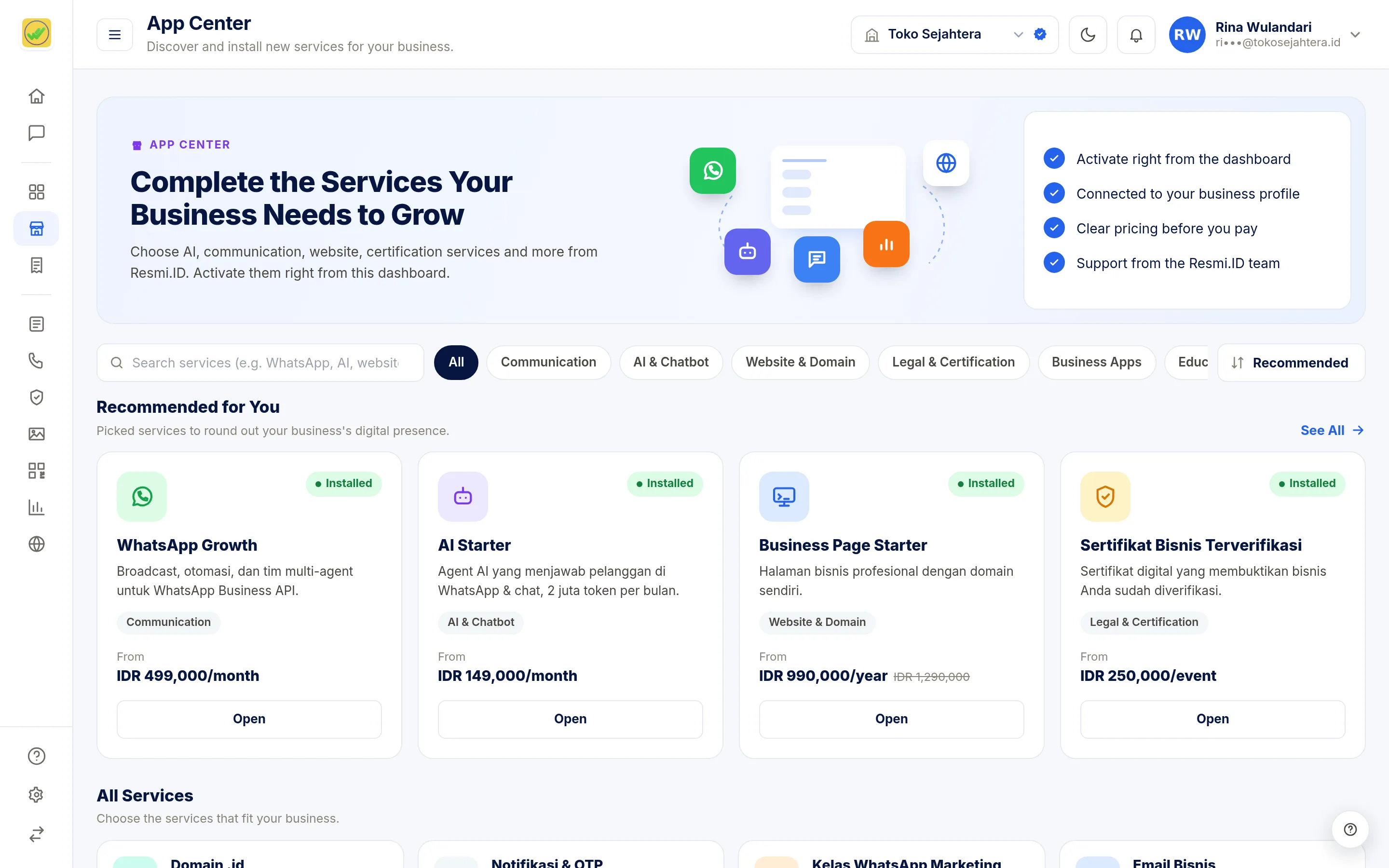Select the AI & Chatbot filter tab

670,362
